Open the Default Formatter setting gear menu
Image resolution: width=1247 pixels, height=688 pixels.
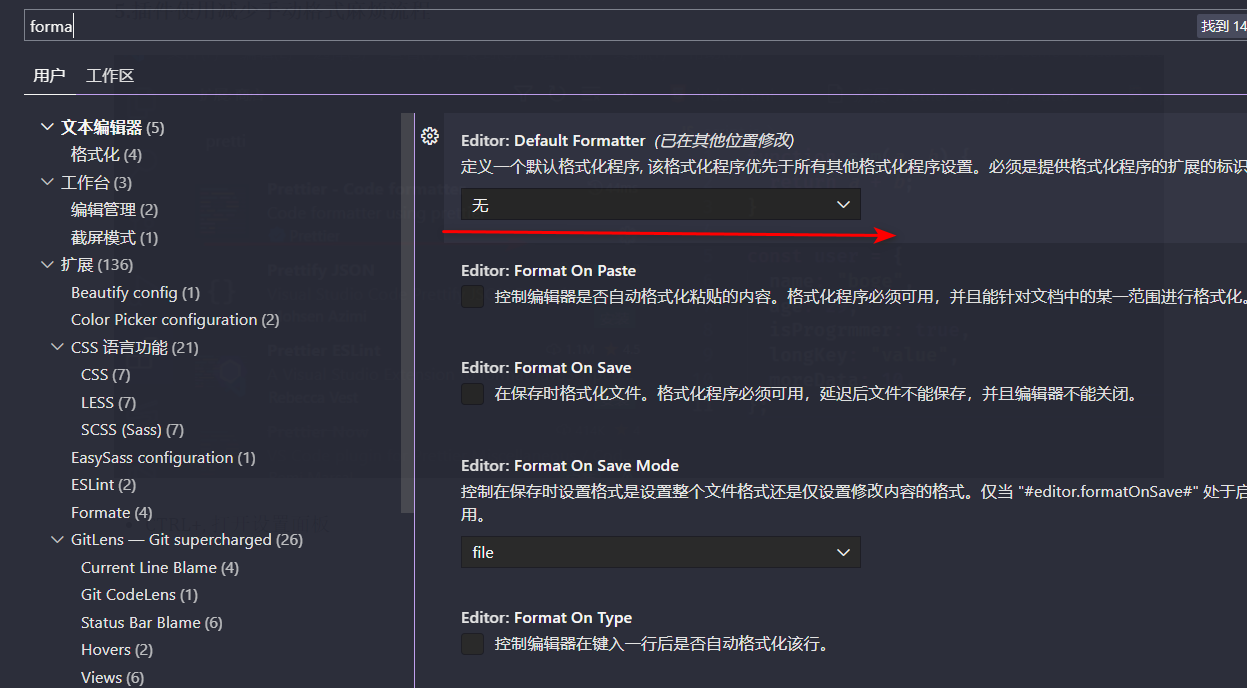(430, 136)
